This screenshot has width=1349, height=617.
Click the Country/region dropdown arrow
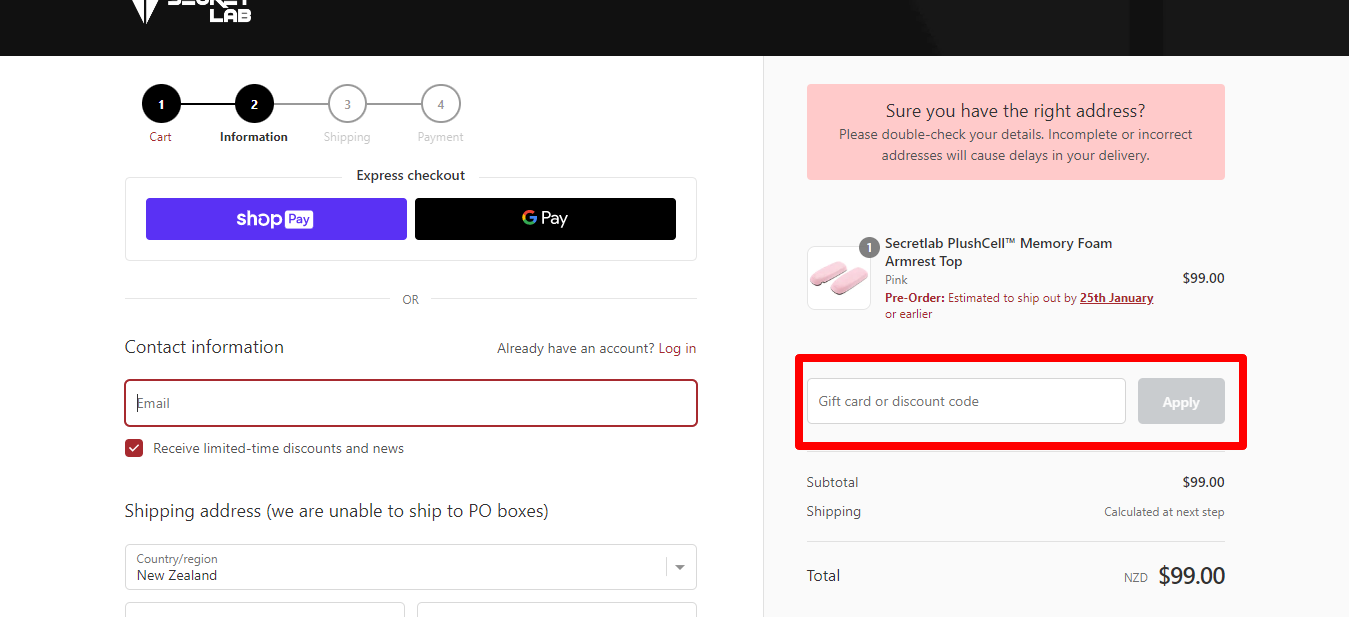click(680, 567)
